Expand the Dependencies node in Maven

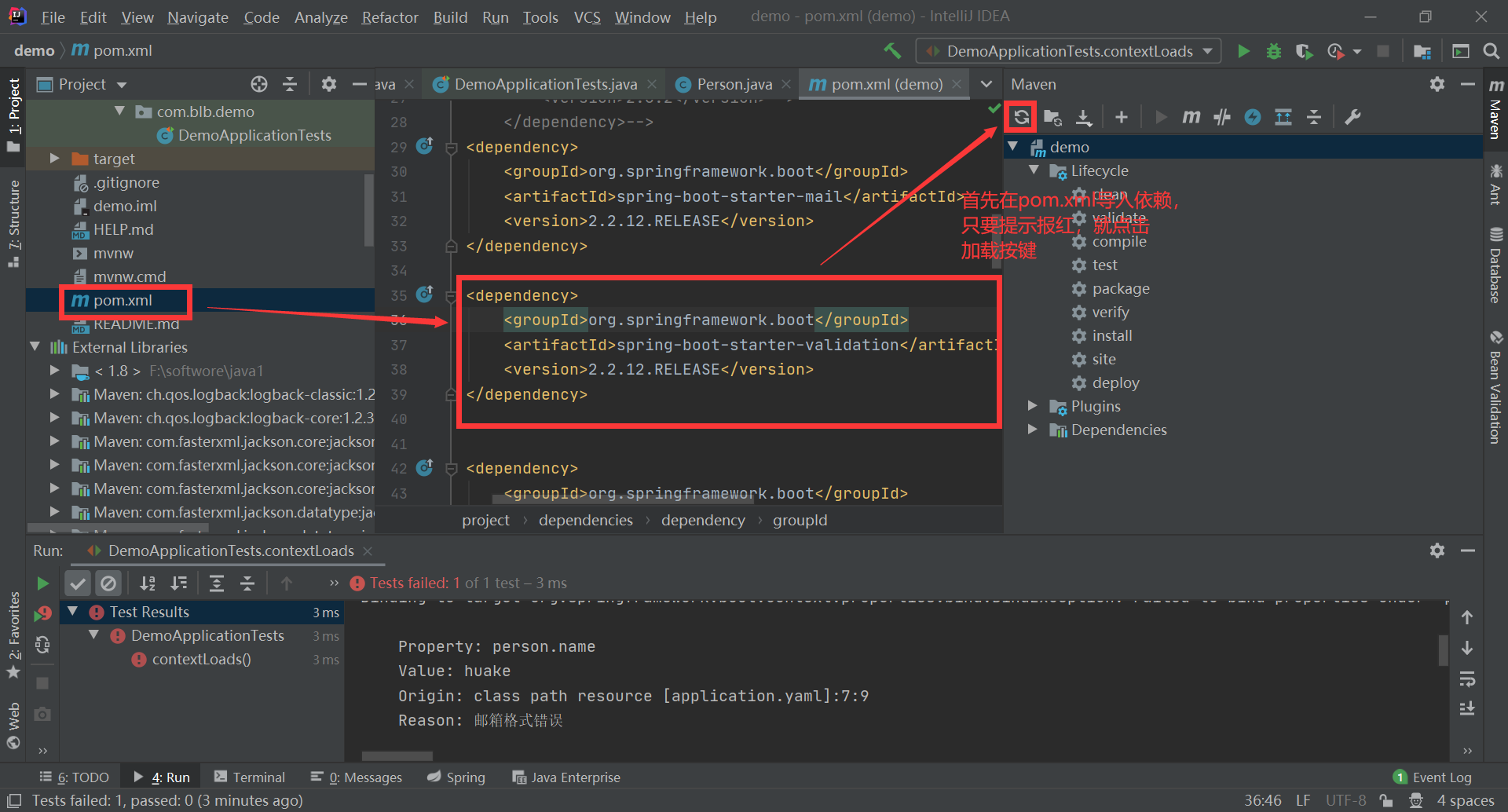click(x=1034, y=430)
